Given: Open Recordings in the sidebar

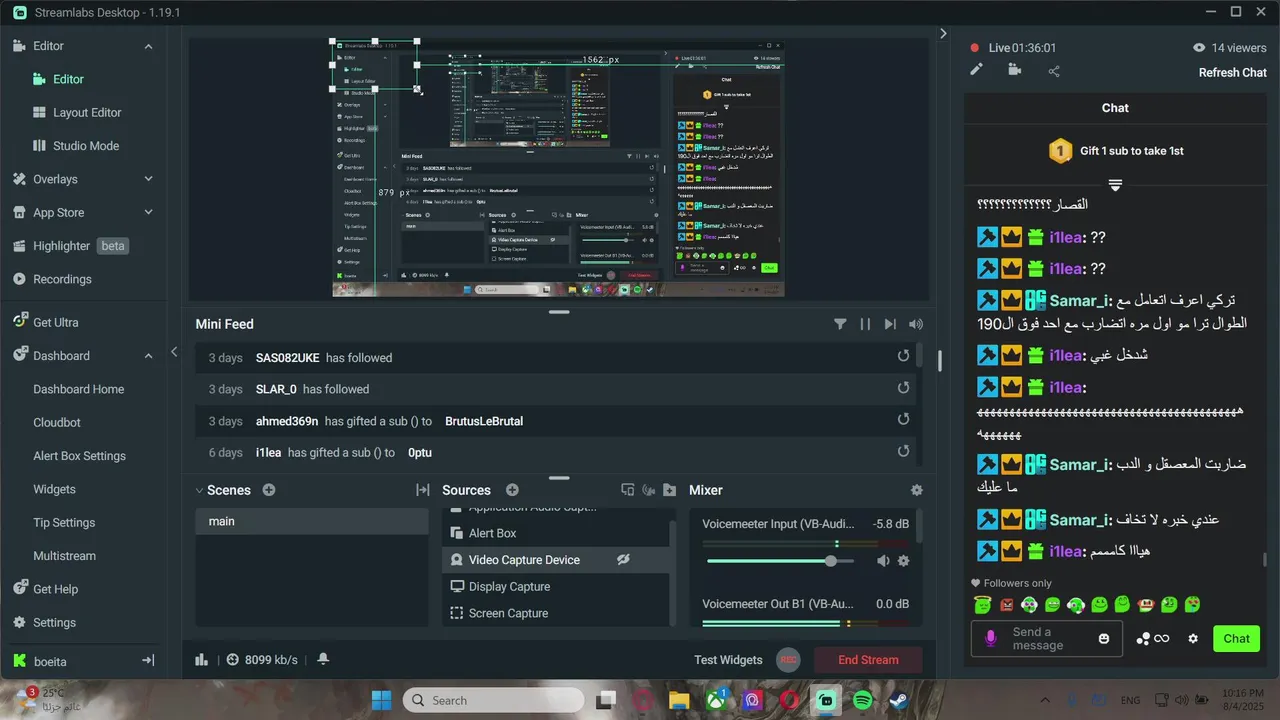Looking at the screenshot, I should tap(62, 279).
